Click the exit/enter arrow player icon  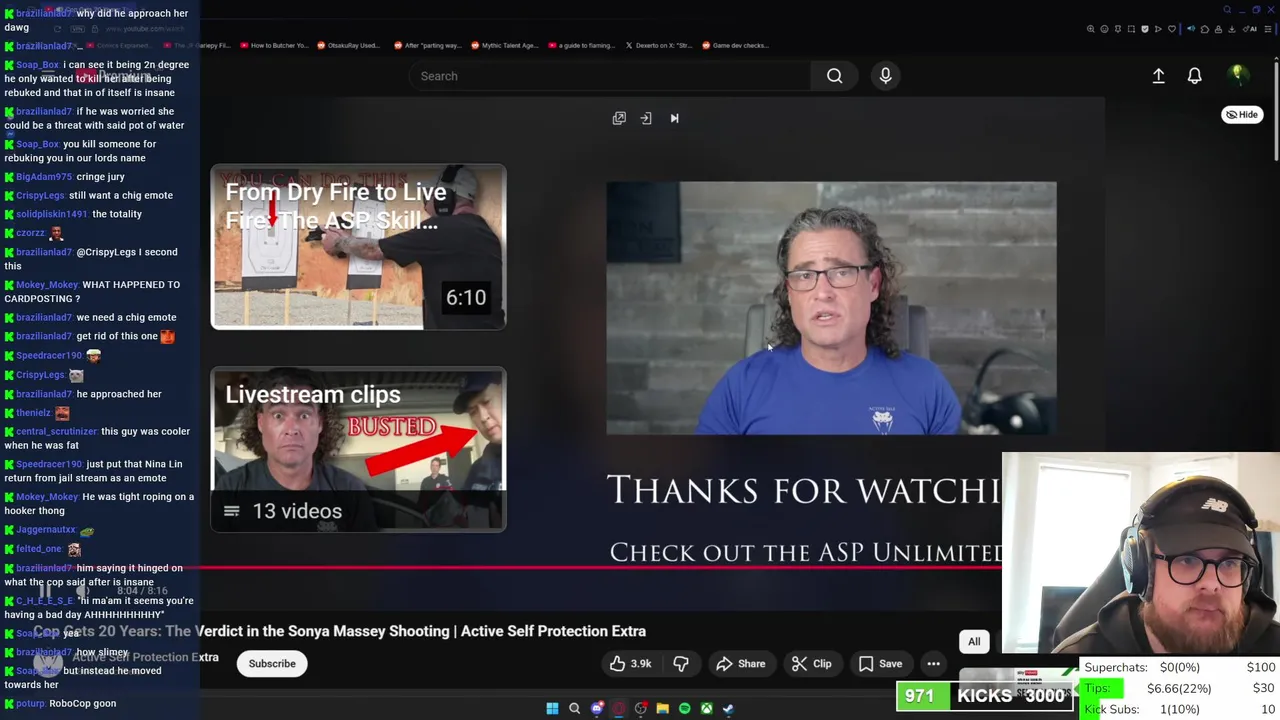point(646,118)
